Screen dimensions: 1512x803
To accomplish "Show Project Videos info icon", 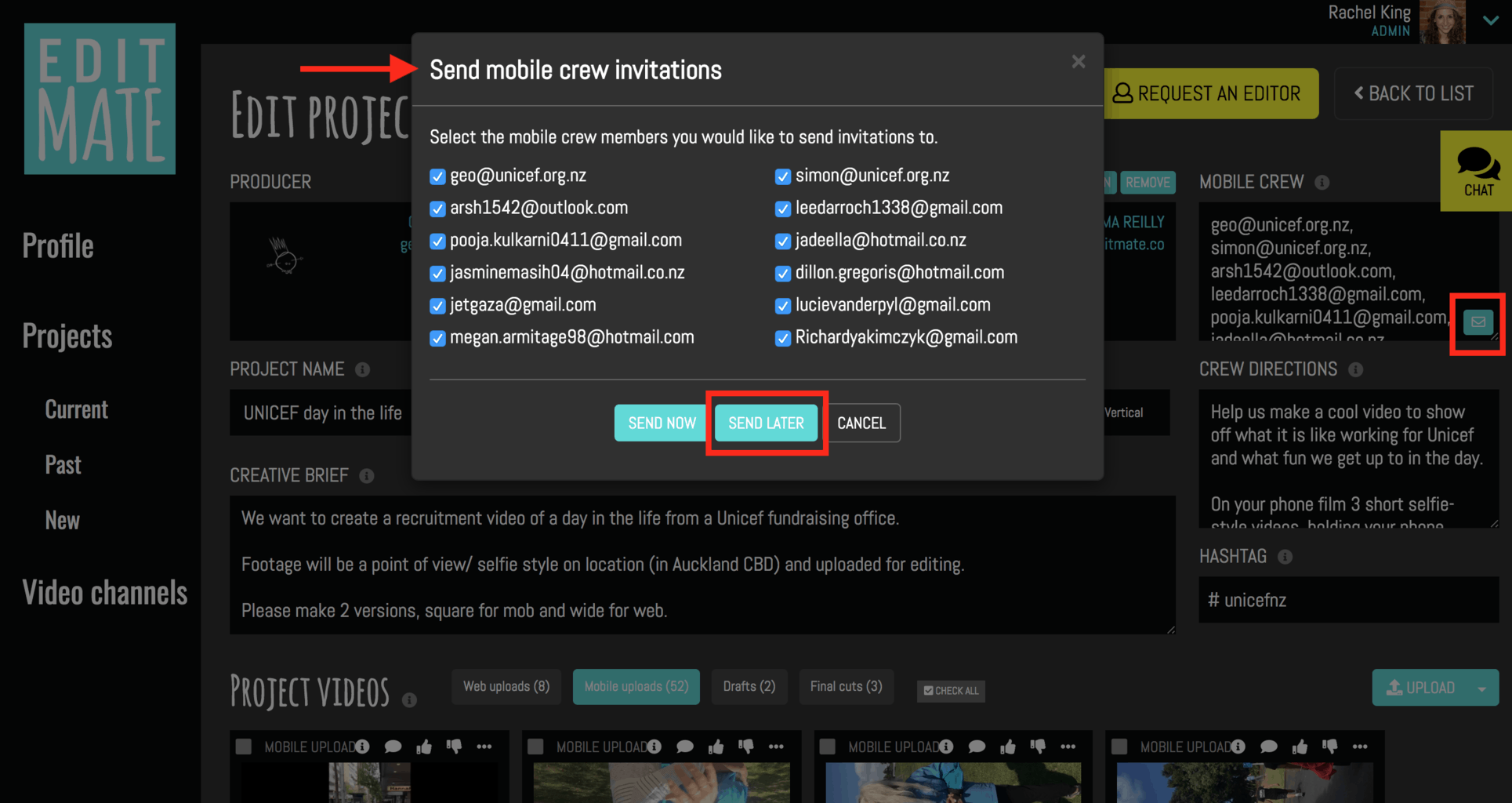I will coord(409,700).
